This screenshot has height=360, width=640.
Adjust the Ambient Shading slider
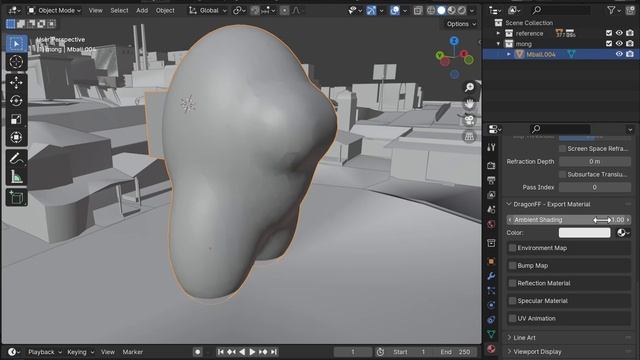569,220
